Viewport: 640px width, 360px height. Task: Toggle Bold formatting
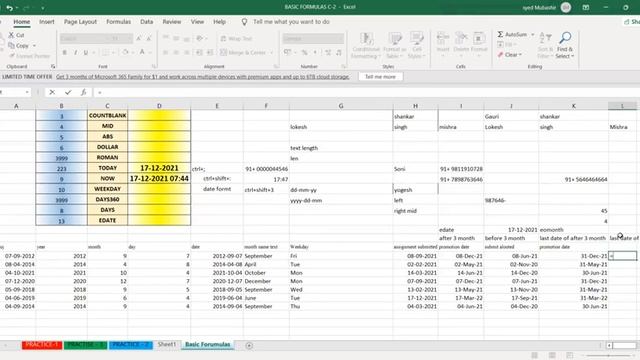tap(64, 52)
